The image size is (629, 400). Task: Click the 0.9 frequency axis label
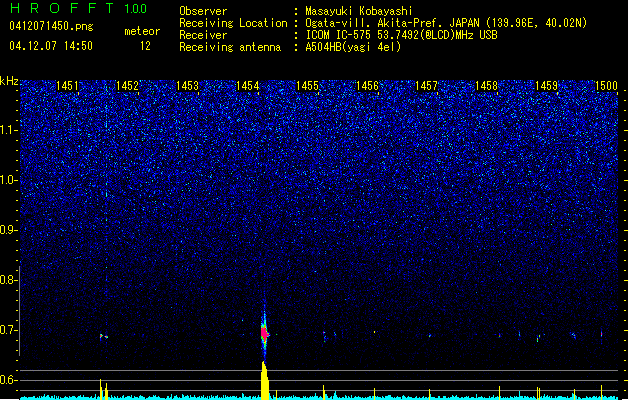8,230
